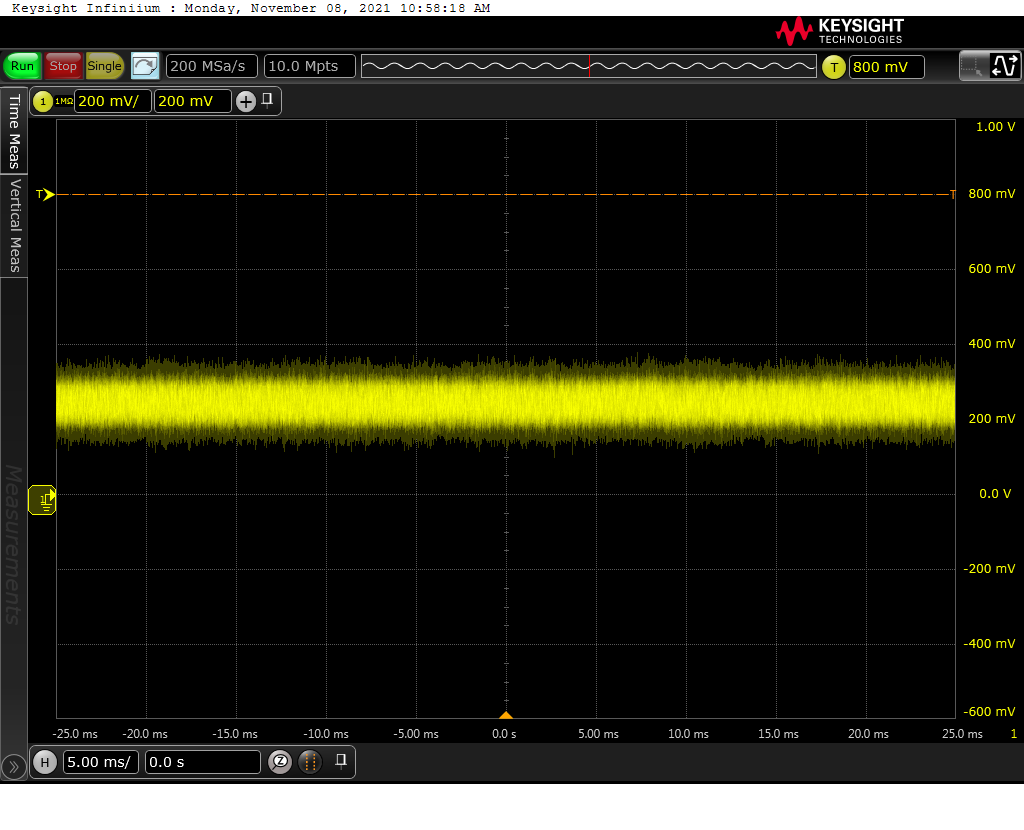
Task: Click the 1MΩ input impedance indicator
Action: pos(63,101)
